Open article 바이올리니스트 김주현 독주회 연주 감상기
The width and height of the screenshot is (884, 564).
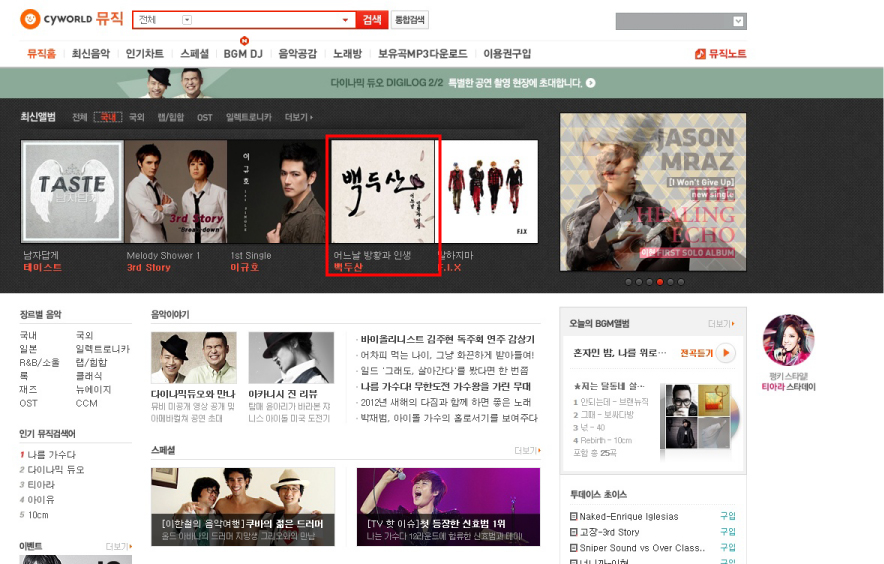point(448,340)
